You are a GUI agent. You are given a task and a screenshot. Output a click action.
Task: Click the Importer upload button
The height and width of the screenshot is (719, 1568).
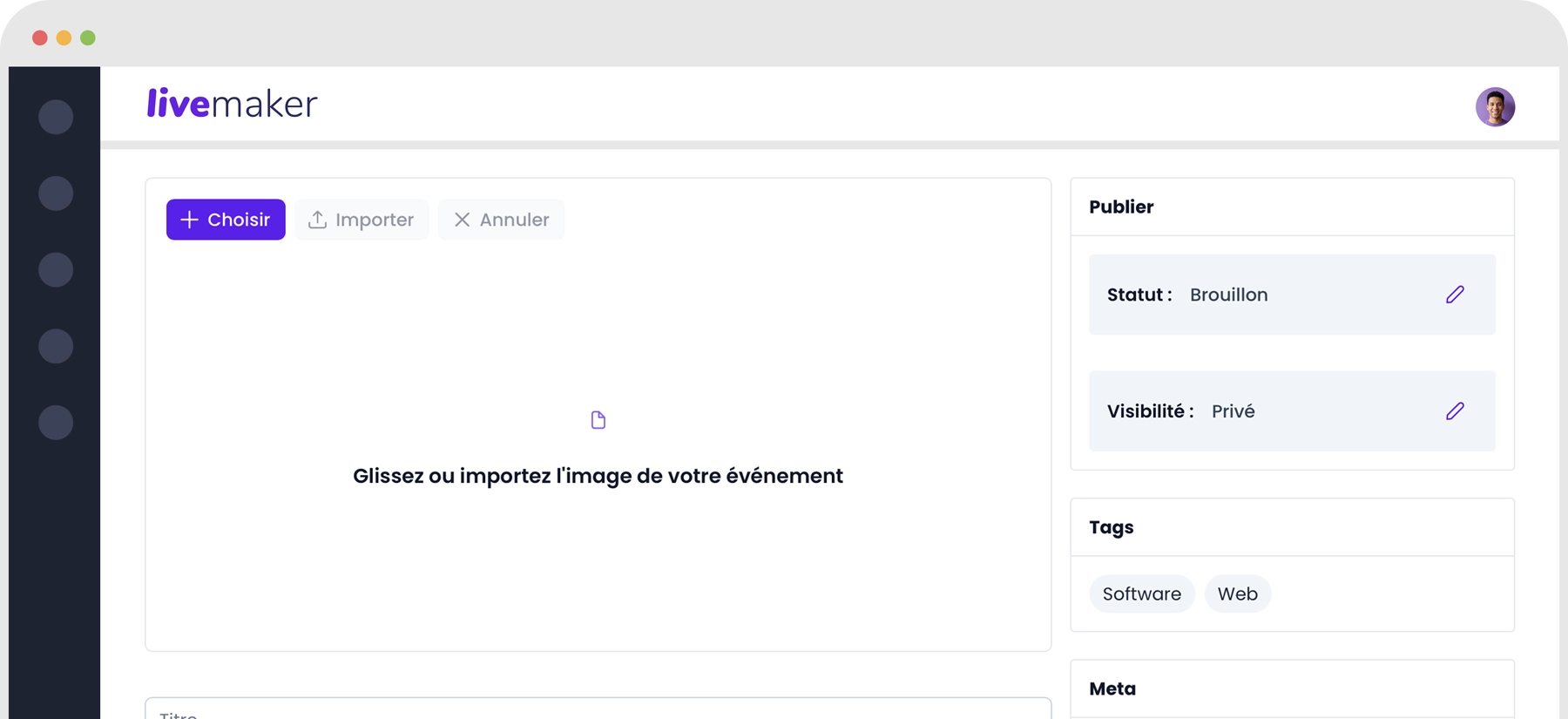(362, 220)
